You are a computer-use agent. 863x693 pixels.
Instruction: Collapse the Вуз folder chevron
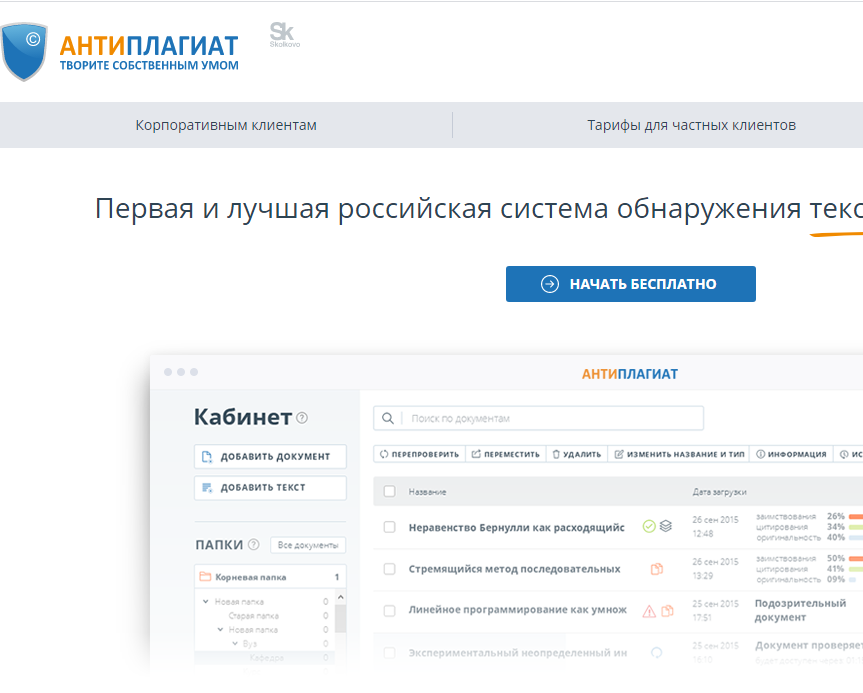click(235, 643)
